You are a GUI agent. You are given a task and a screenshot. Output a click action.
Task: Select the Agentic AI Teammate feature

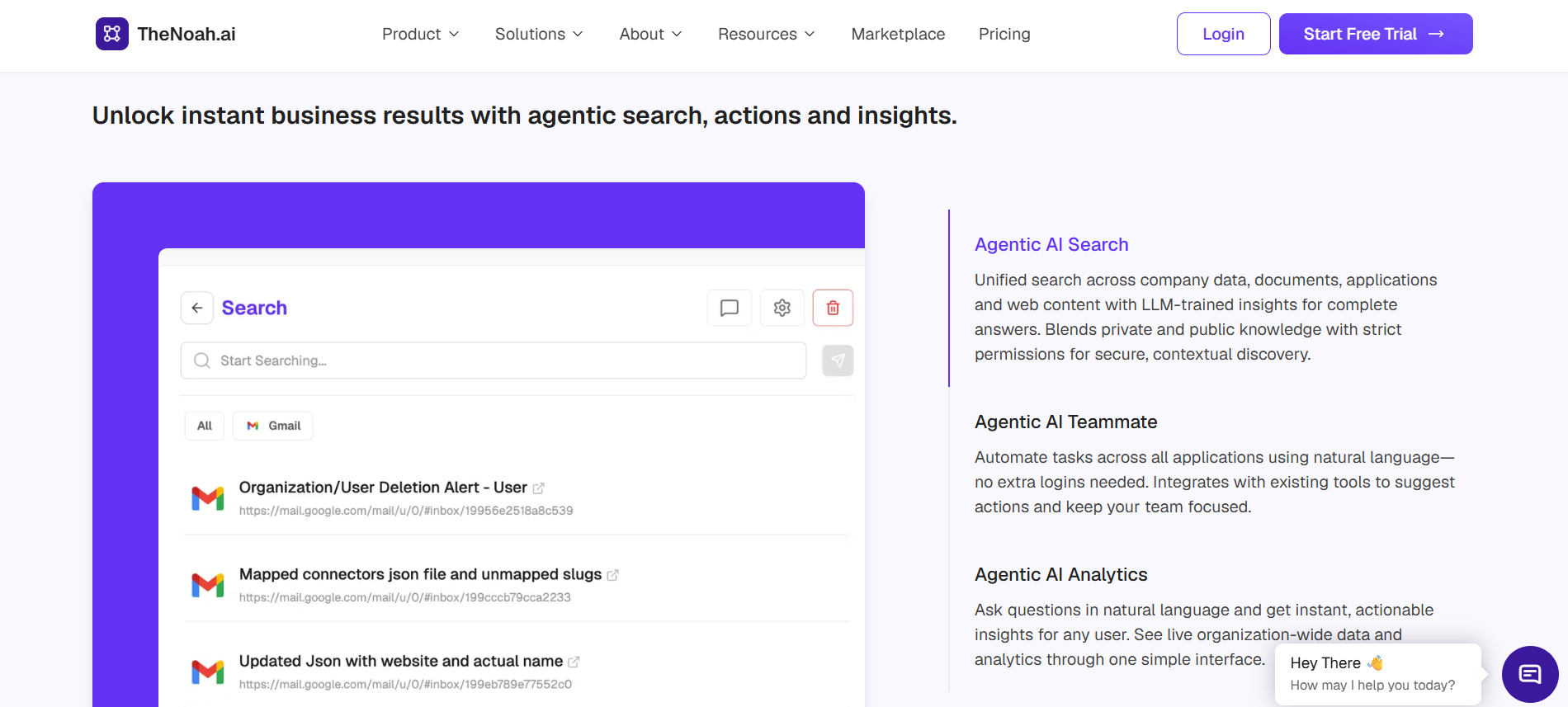pos(1065,422)
